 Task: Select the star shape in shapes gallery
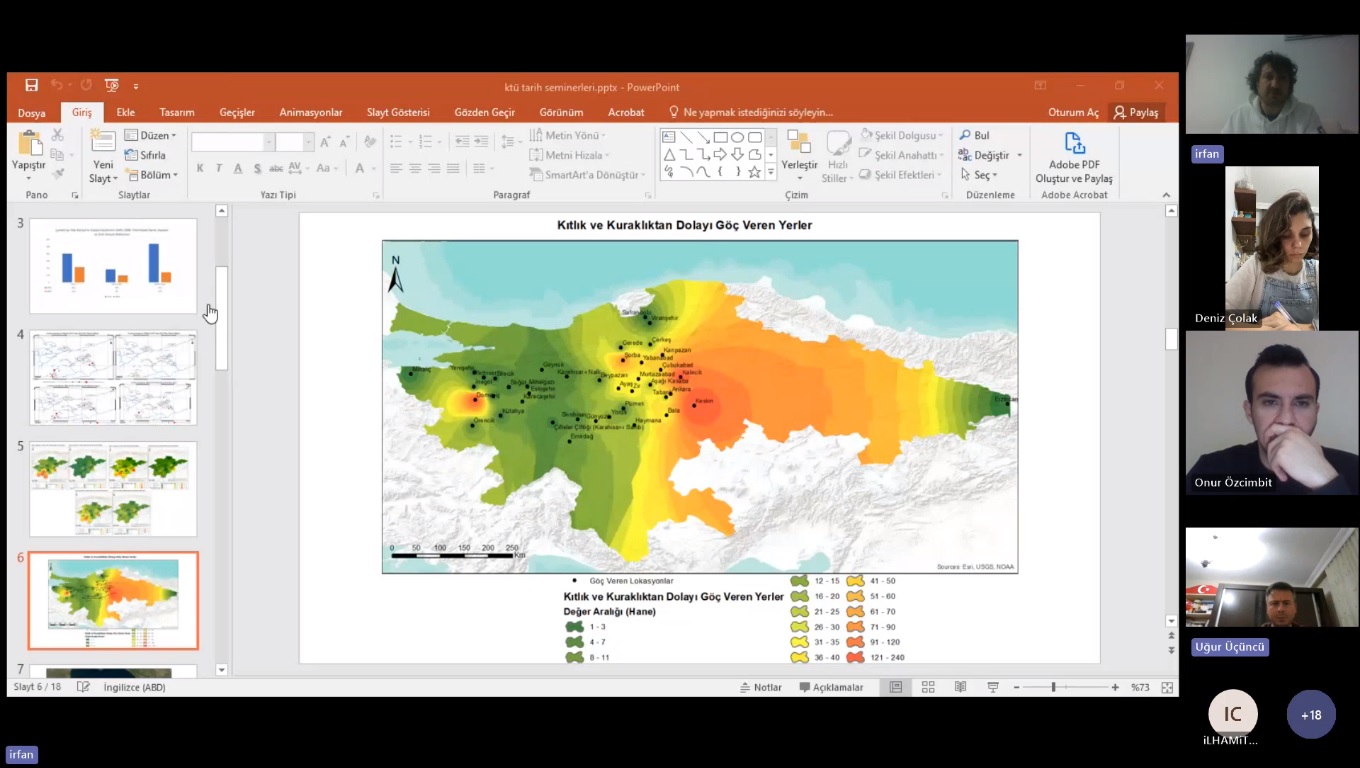(x=754, y=172)
